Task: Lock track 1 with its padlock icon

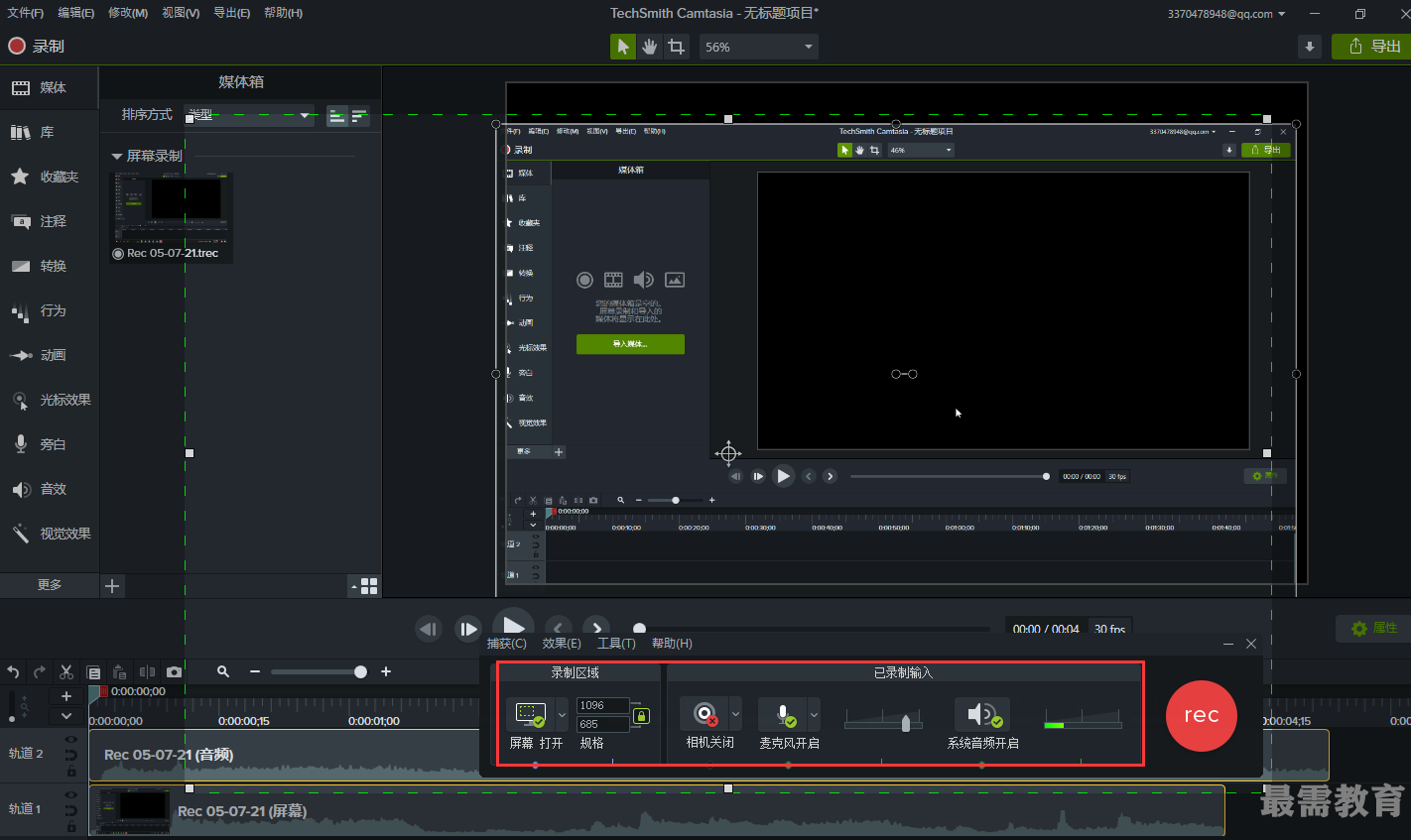Action: pos(70,825)
